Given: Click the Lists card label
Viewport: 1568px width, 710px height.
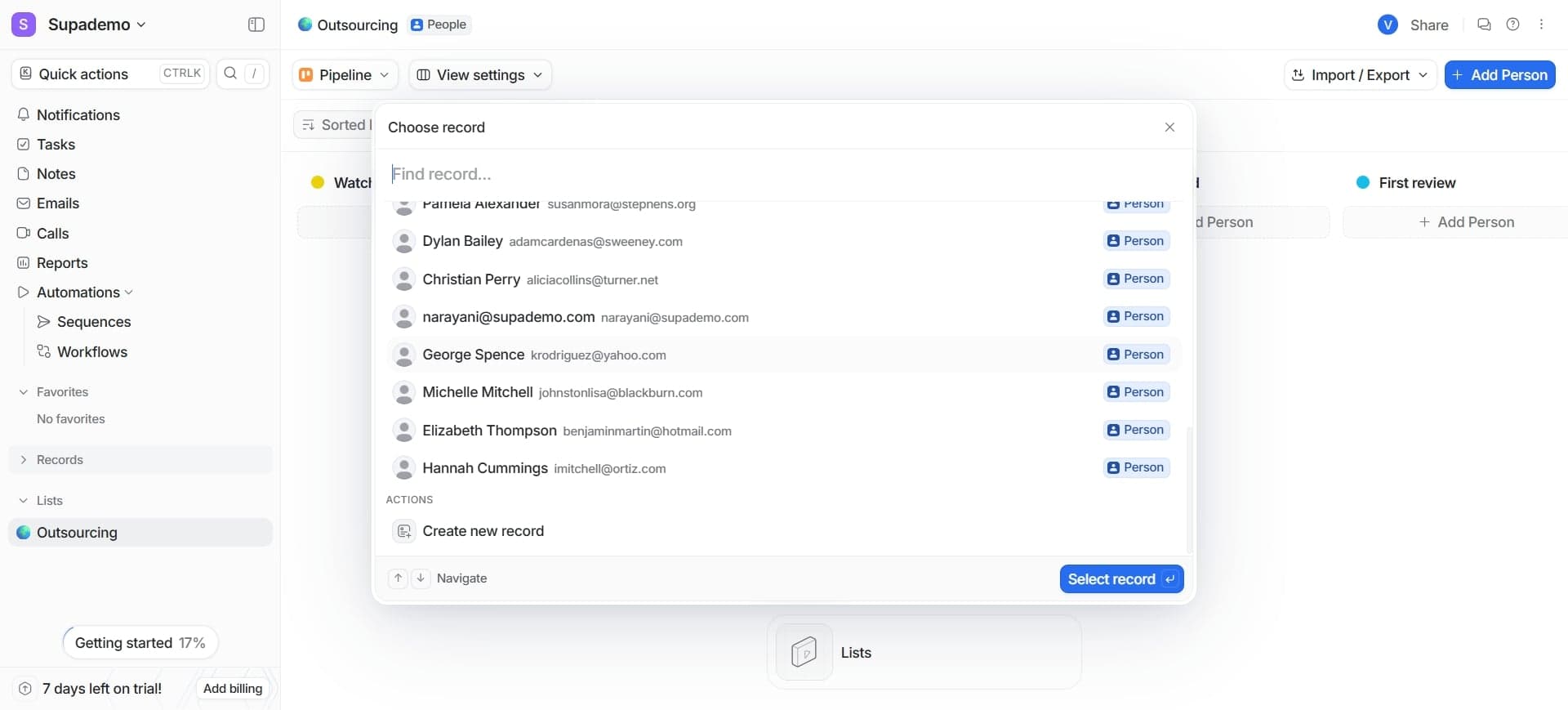Looking at the screenshot, I should tap(856, 652).
